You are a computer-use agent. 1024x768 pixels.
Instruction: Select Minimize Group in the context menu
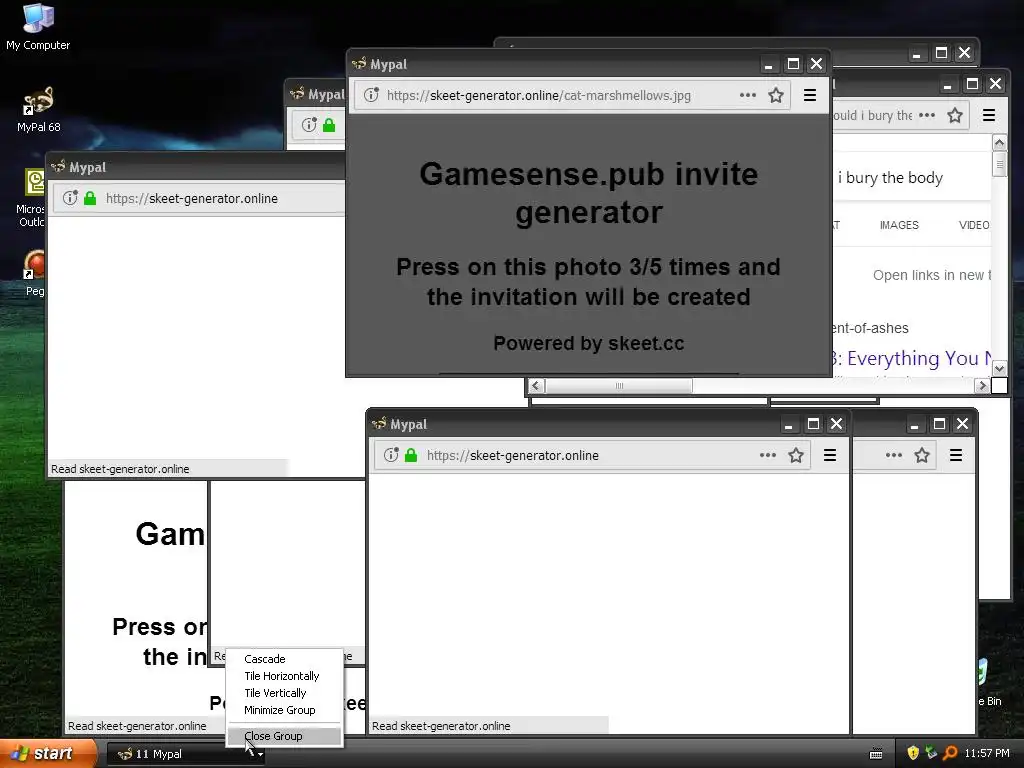click(x=280, y=710)
